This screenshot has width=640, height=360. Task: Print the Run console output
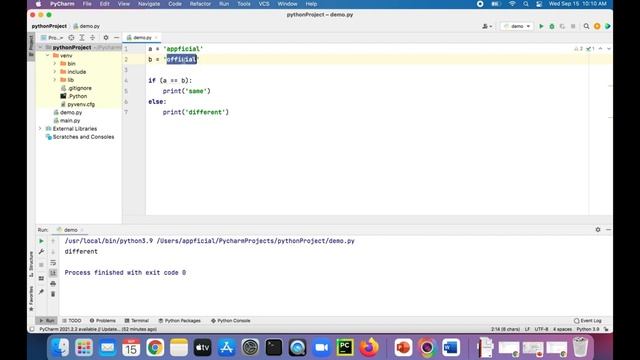tap(53, 283)
